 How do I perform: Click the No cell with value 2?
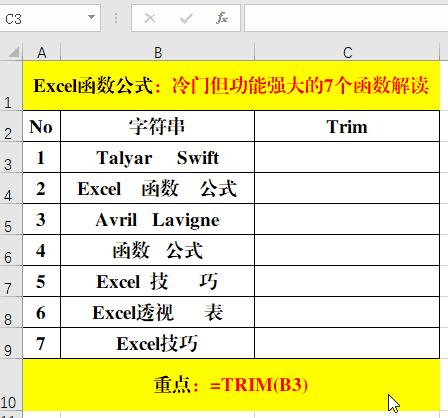[x=42, y=188]
